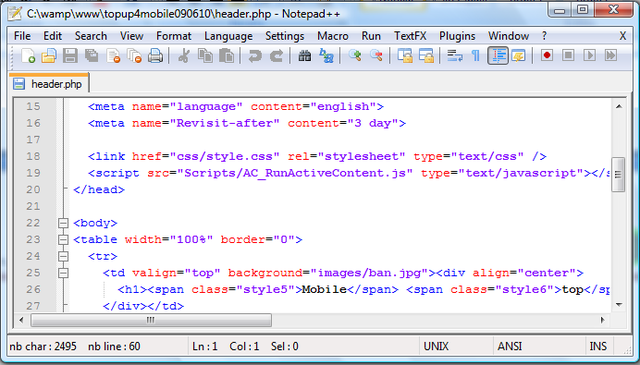Click vertical scrollbar up arrow

[619, 107]
